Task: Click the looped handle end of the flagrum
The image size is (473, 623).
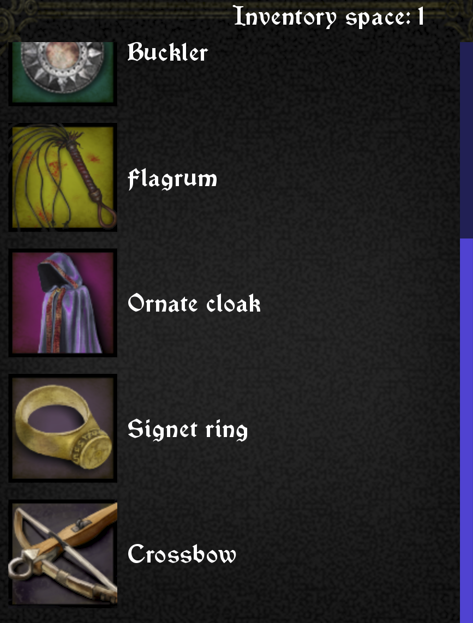Action: point(107,215)
